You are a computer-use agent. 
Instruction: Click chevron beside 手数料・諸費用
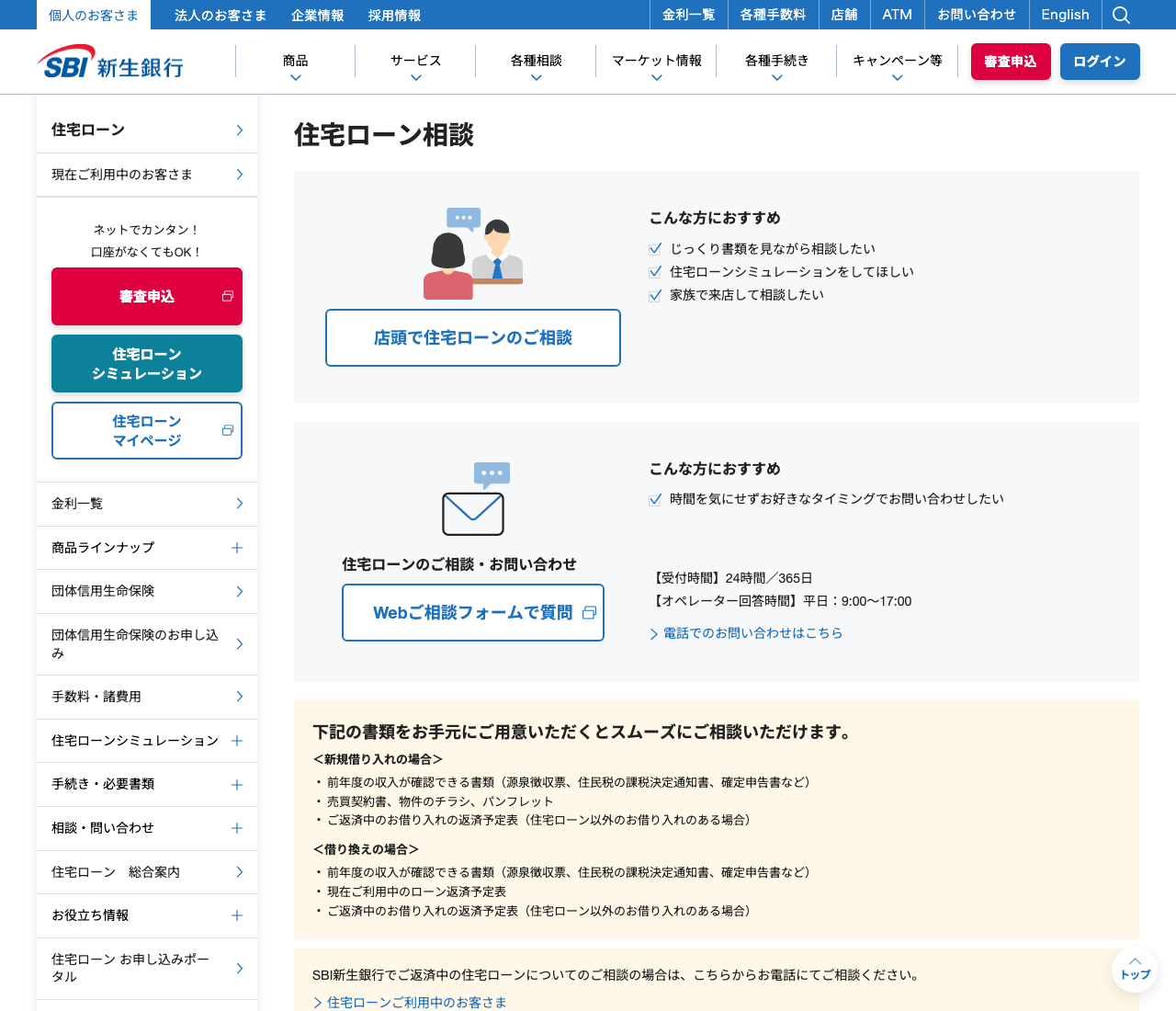point(240,697)
